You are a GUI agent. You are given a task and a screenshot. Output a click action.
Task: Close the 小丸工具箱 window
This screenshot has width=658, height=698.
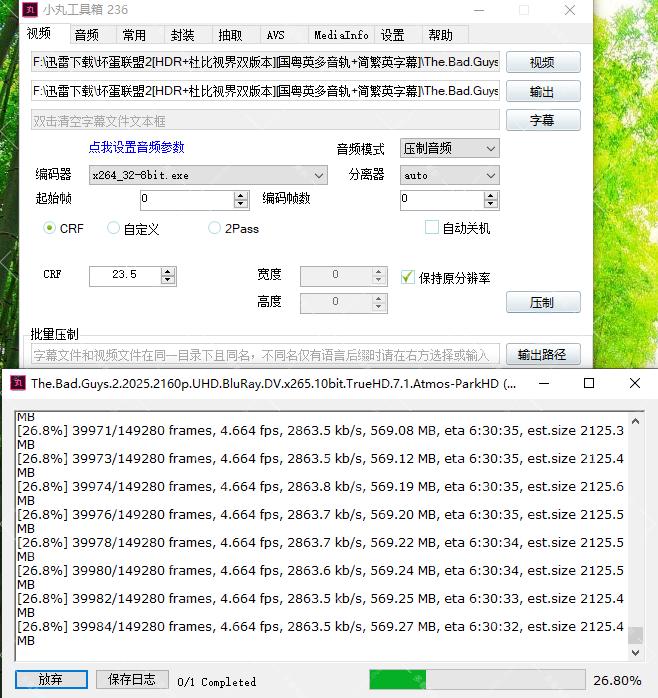[x=569, y=10]
